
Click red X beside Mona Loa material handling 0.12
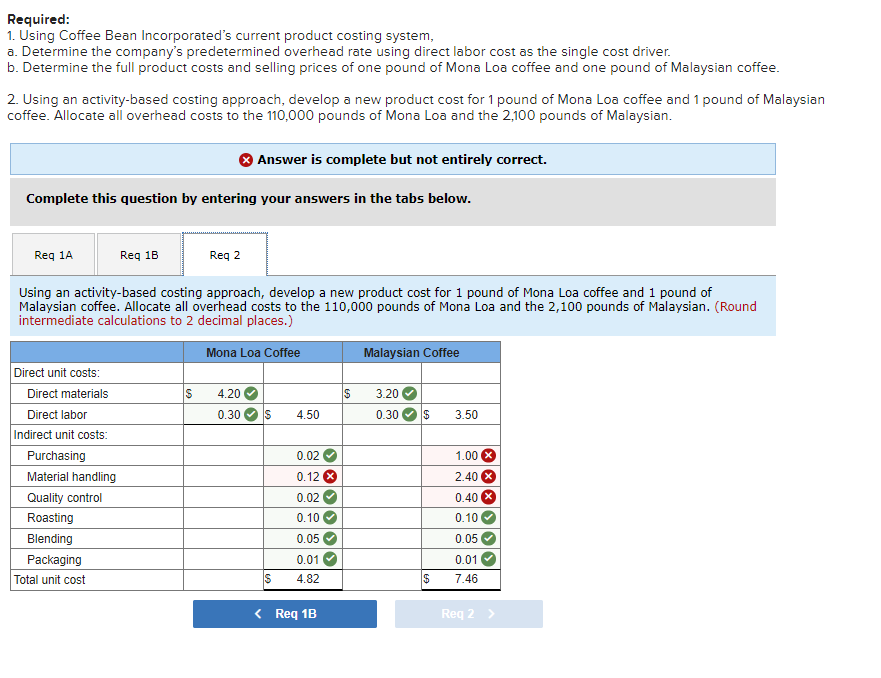click(x=330, y=476)
